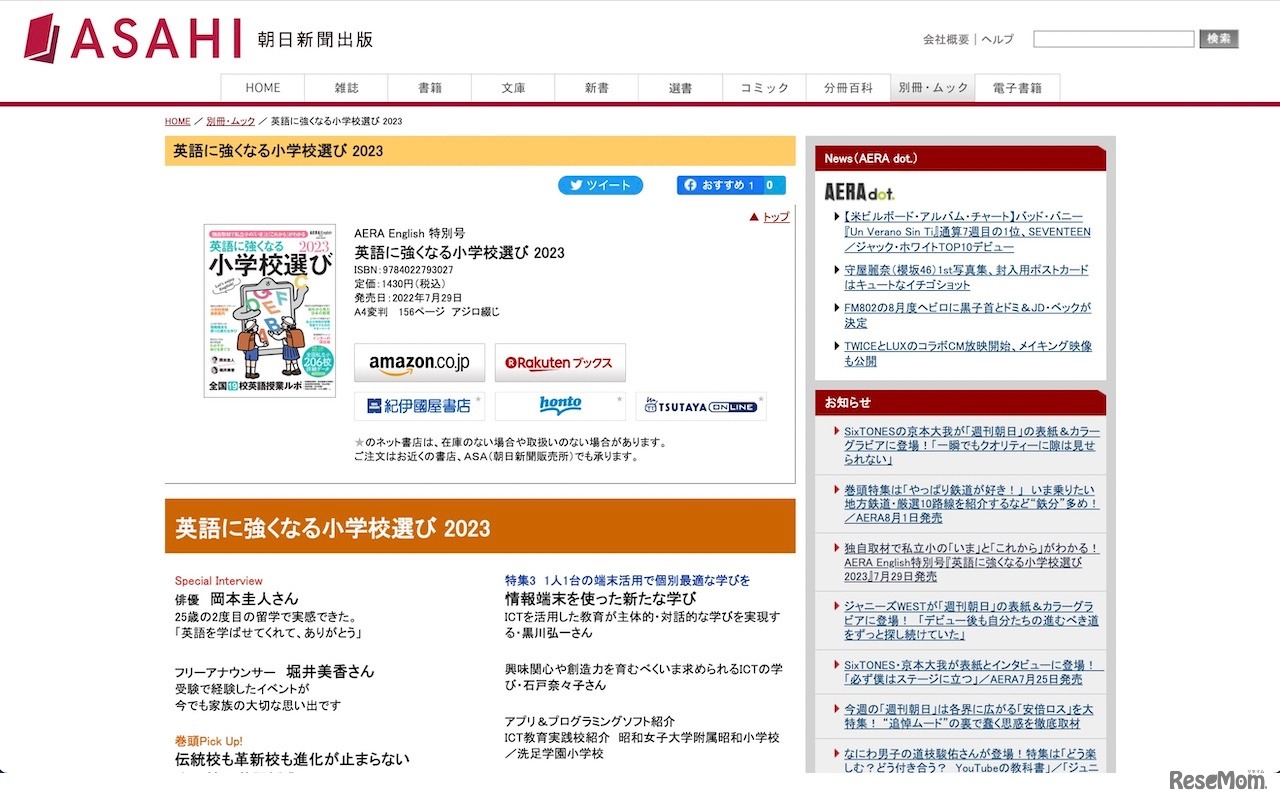Open the 電子書籍 navigation tab

1017,88
